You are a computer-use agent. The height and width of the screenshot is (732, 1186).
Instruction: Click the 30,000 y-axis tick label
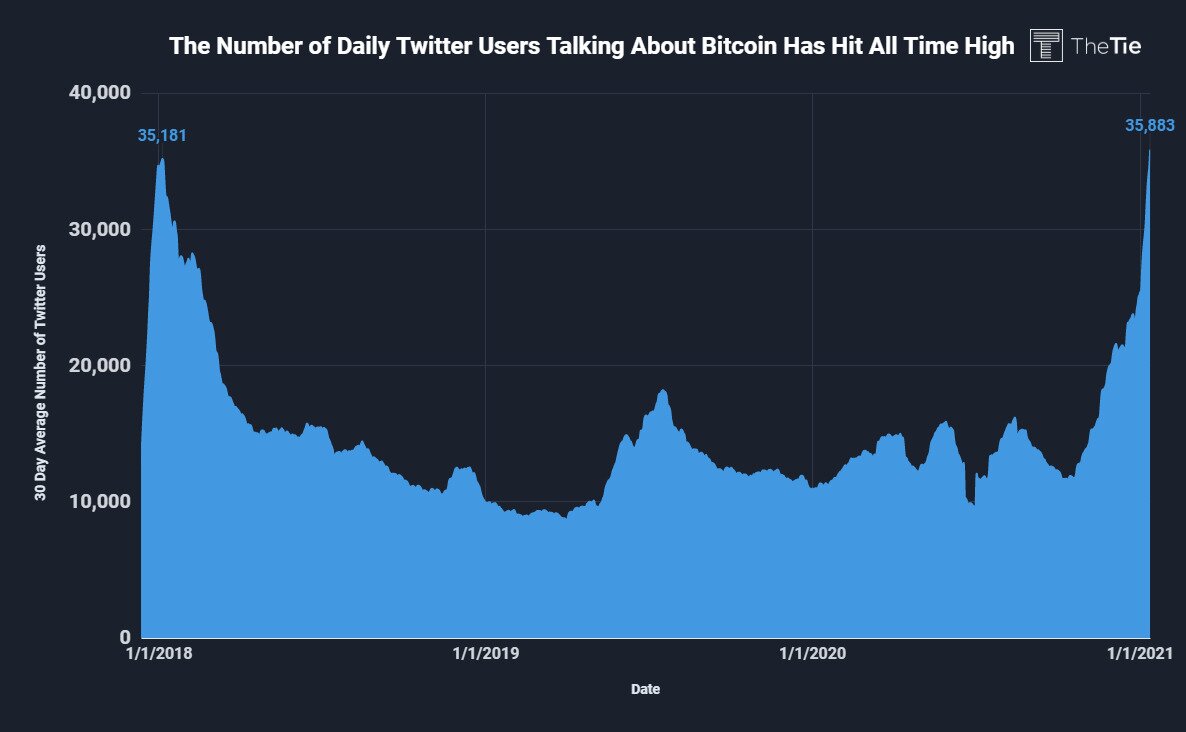(x=100, y=229)
